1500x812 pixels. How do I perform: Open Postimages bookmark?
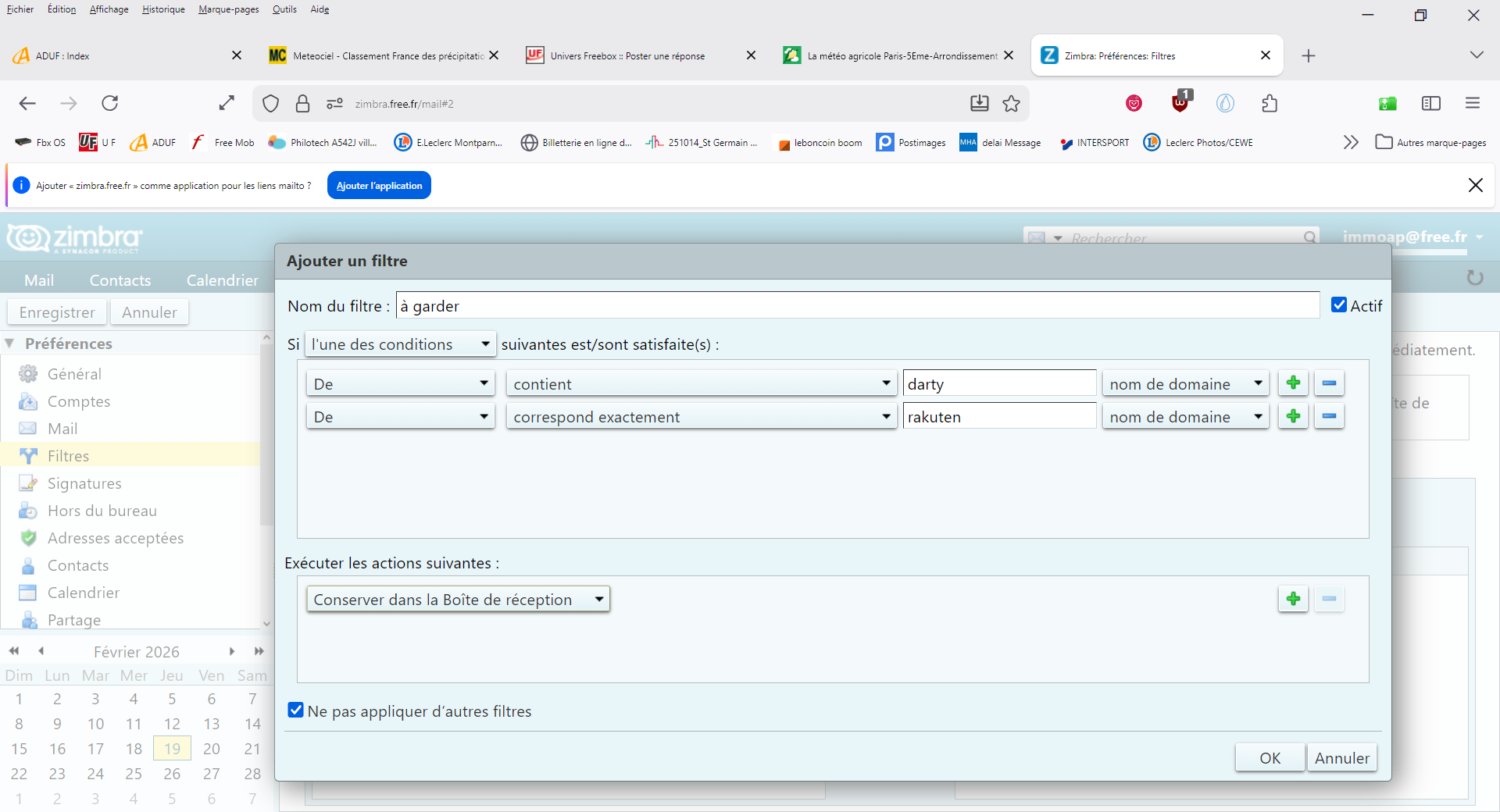tap(912, 142)
